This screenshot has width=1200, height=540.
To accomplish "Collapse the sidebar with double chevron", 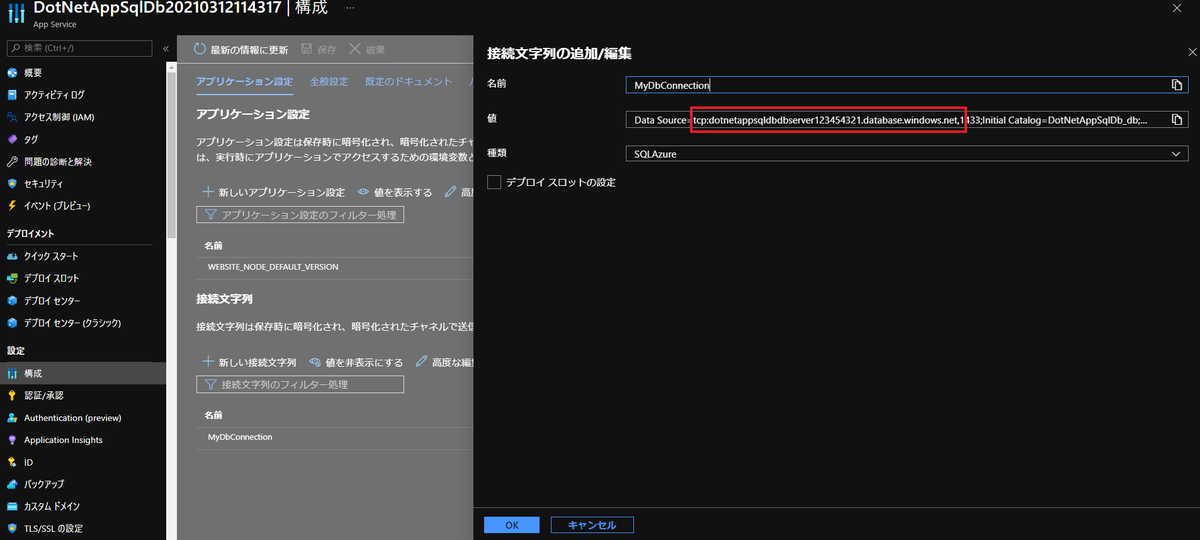I will click(165, 48).
